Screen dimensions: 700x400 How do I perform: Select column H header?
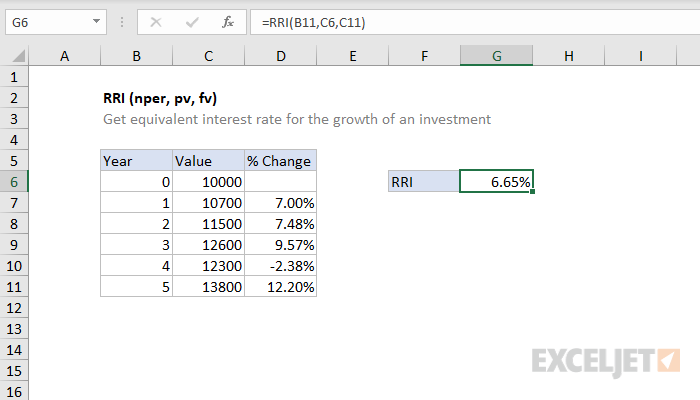tap(569, 56)
